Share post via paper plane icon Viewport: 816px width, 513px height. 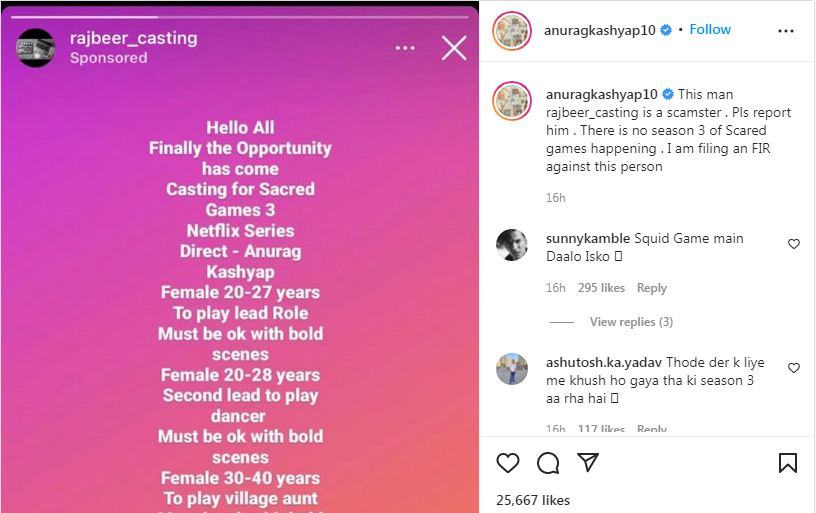(x=588, y=462)
